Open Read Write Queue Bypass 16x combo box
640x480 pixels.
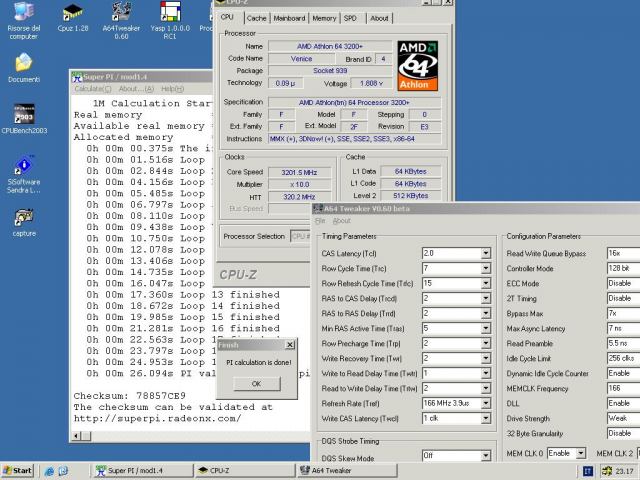623,253
